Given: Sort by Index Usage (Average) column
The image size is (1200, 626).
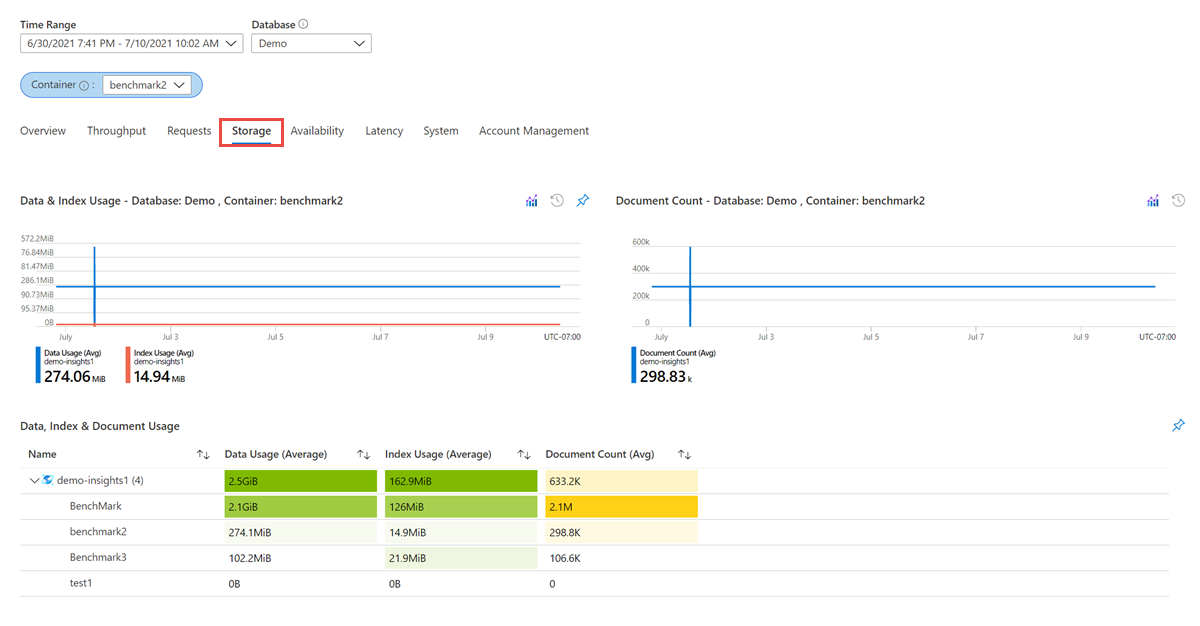Looking at the screenshot, I should (524, 455).
